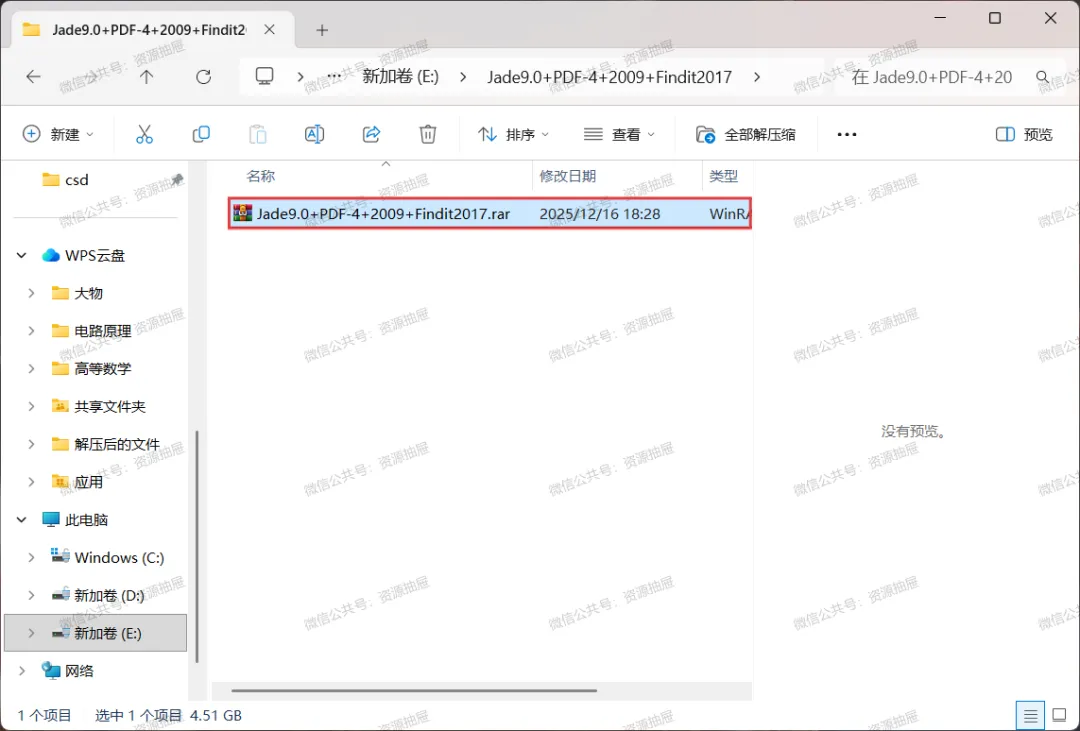The width and height of the screenshot is (1080, 731).
Task: Click the WinRAR icon of the rar file
Action: (x=242, y=214)
